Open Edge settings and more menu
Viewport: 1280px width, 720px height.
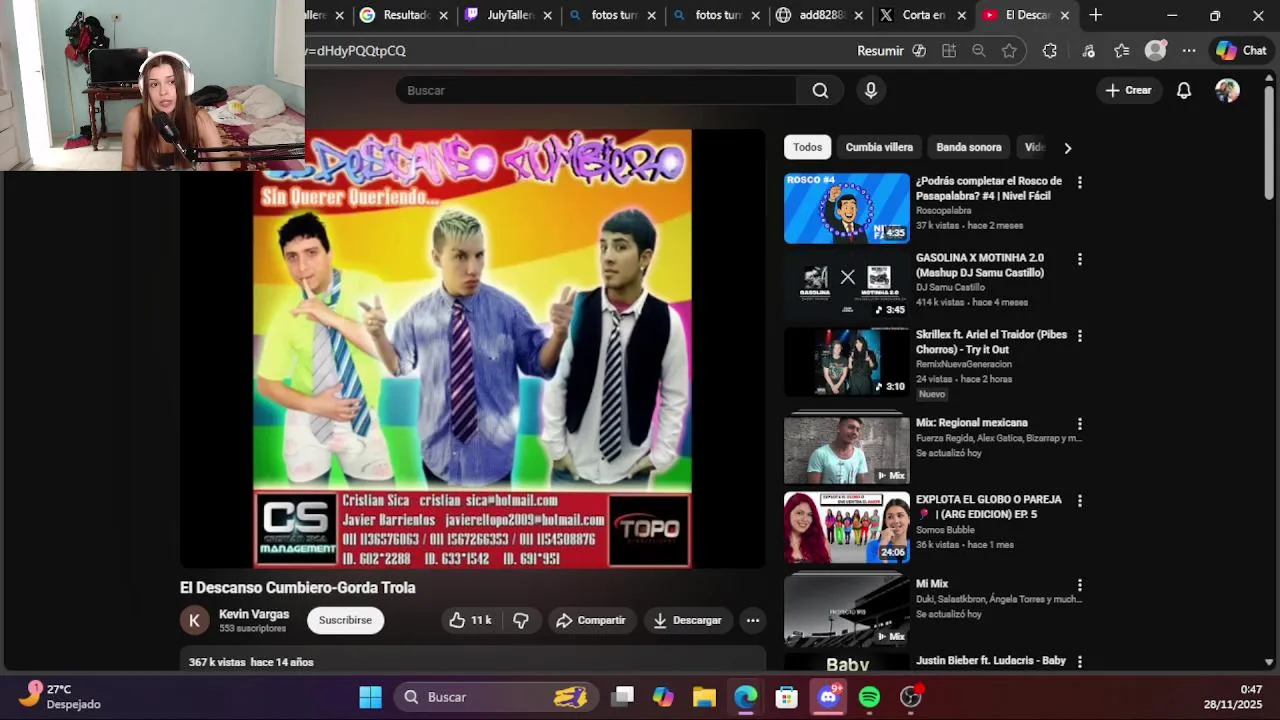point(1189,50)
